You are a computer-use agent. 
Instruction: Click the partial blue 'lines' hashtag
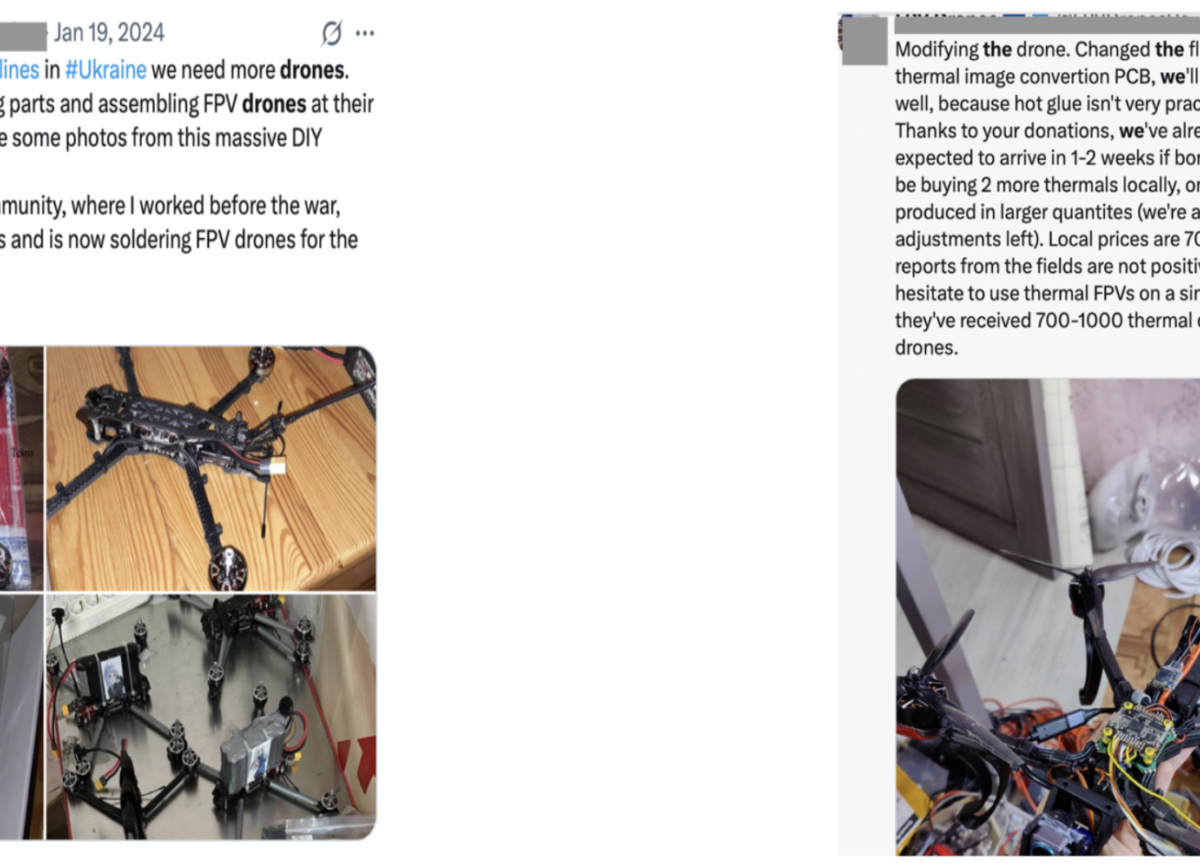point(20,71)
